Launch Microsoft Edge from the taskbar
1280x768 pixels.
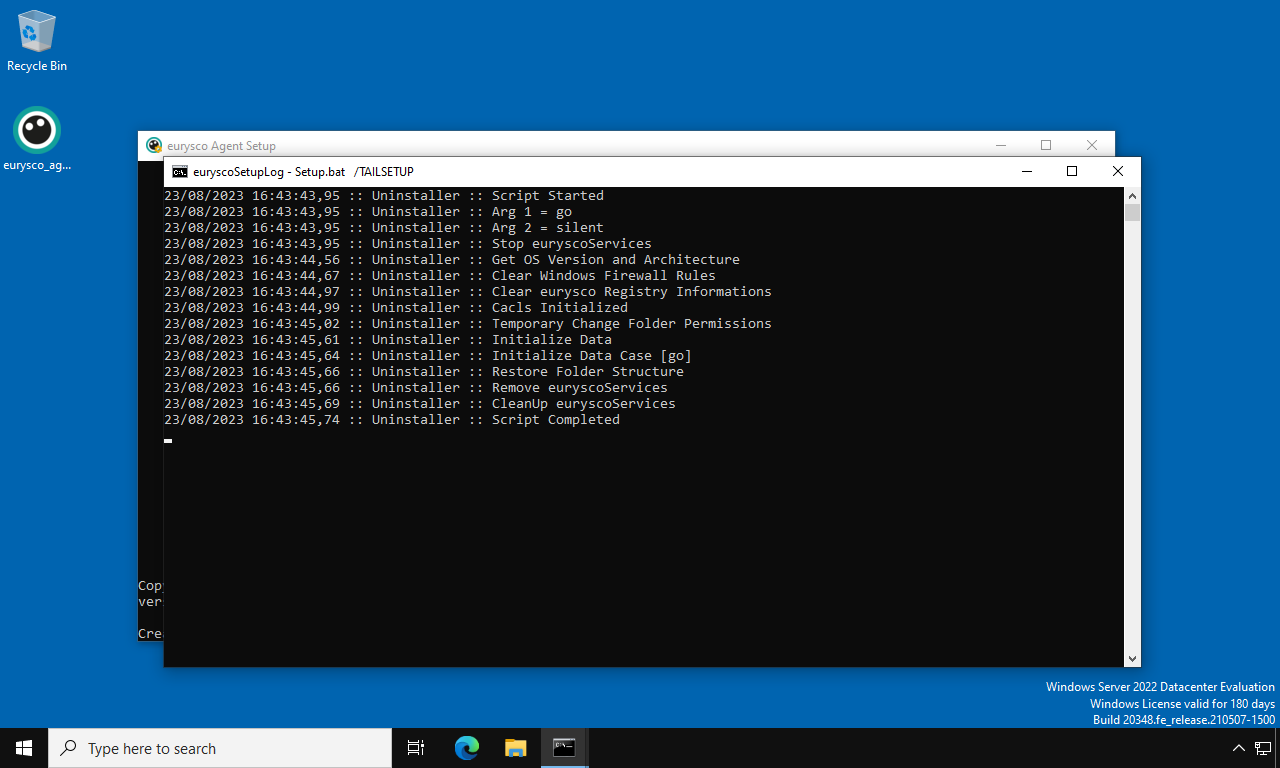click(x=466, y=748)
